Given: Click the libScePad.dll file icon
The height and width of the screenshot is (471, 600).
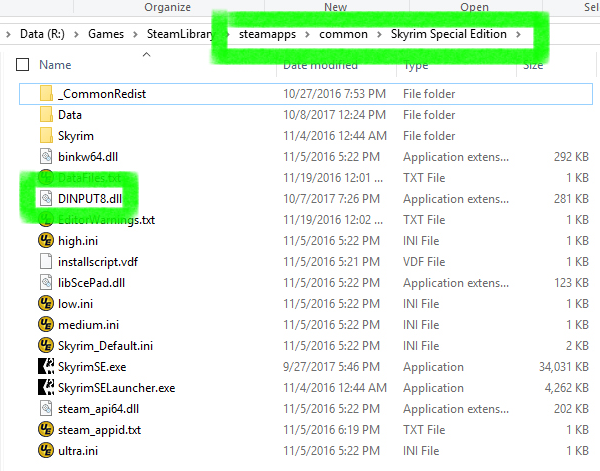Looking at the screenshot, I should click(x=46, y=283).
